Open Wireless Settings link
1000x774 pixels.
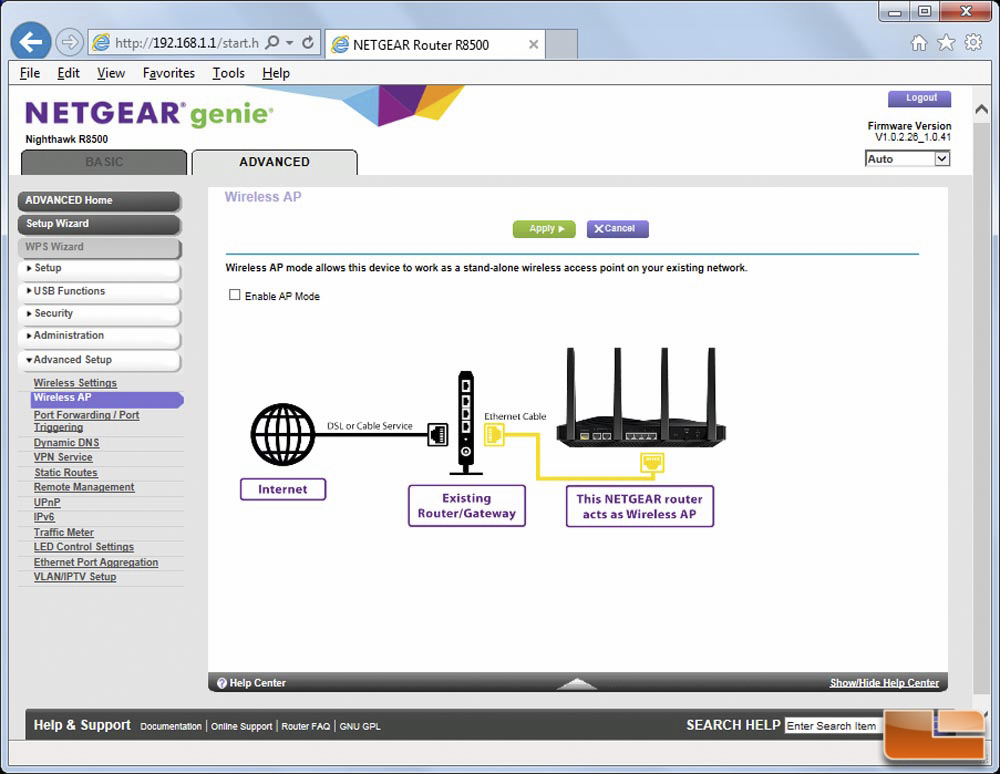[x=75, y=383]
